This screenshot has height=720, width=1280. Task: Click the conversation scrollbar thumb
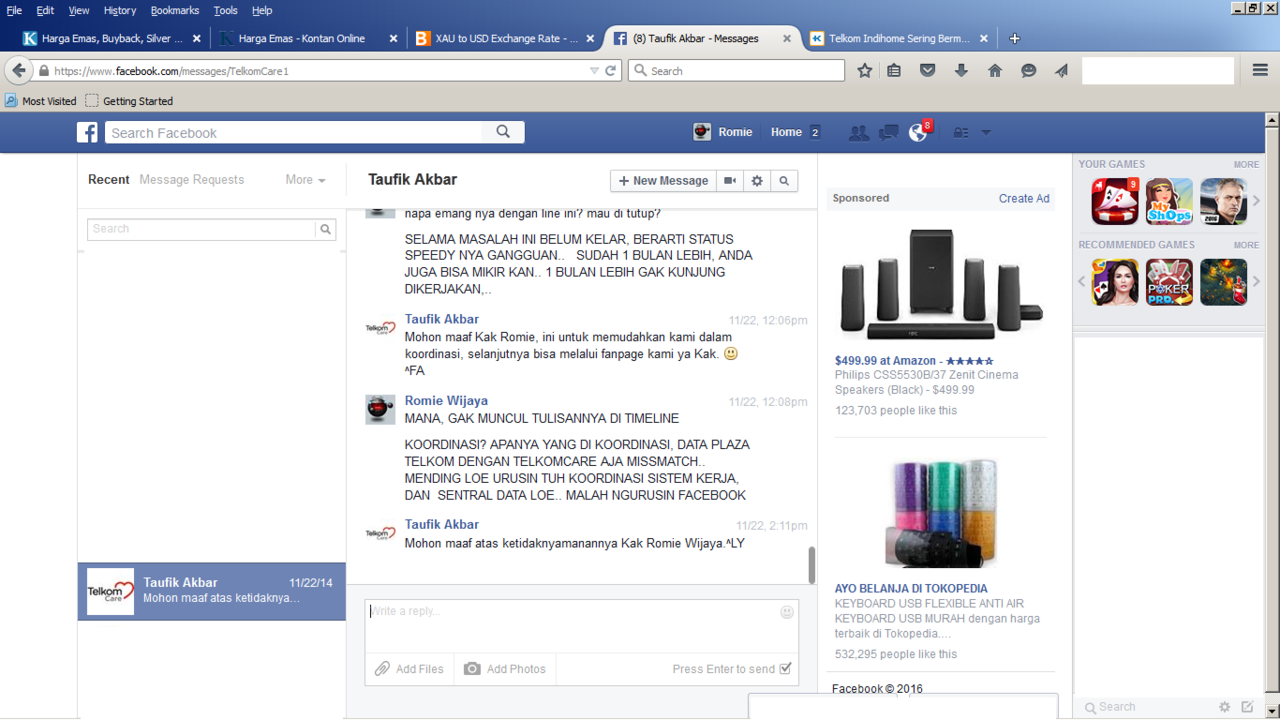(x=811, y=565)
